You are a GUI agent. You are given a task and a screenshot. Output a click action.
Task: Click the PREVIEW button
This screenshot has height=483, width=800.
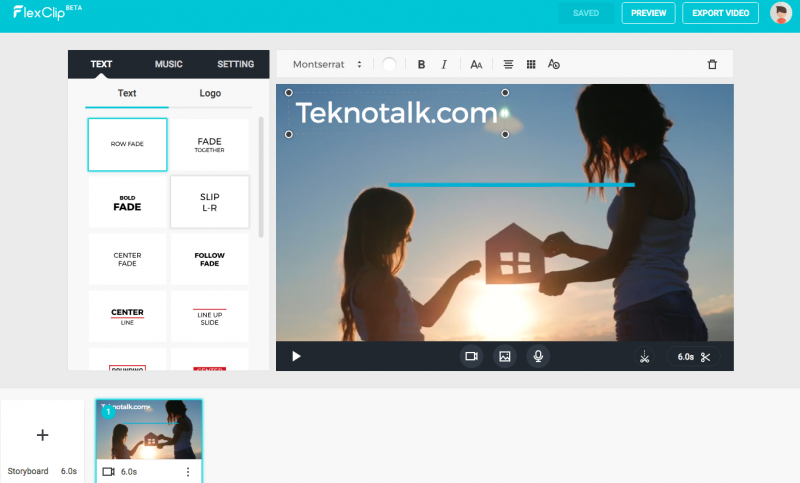[648, 13]
